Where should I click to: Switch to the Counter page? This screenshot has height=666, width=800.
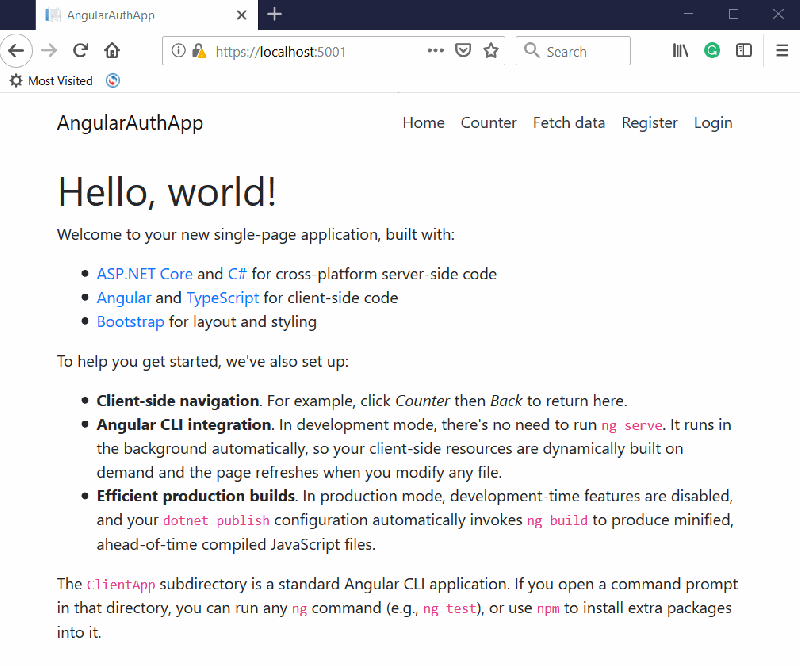488,122
